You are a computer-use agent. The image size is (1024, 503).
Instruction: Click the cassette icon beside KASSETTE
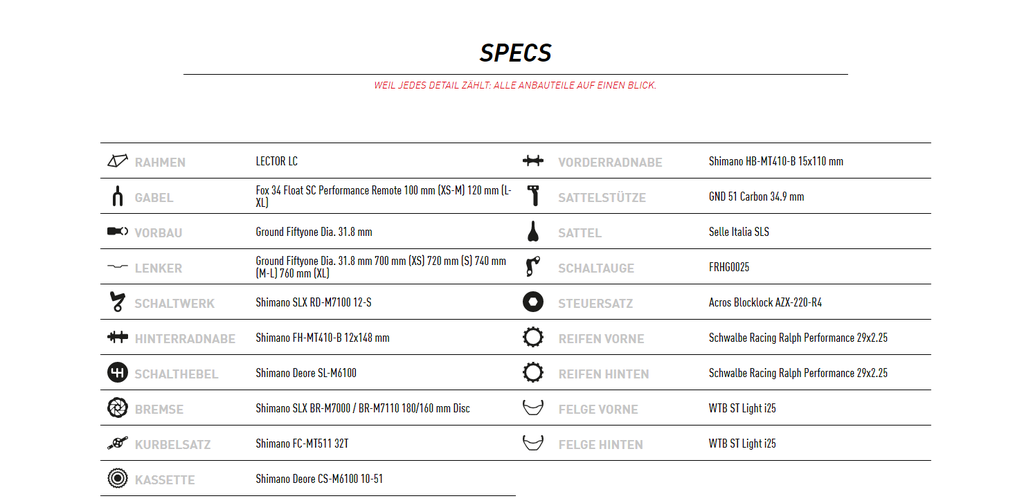pyautogui.click(x=118, y=478)
